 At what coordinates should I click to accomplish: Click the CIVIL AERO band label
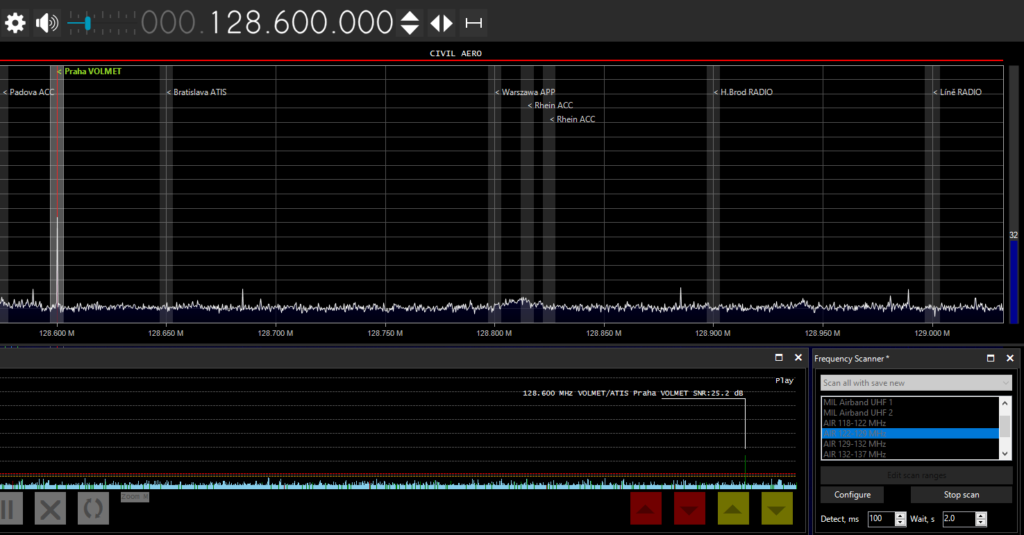coord(456,54)
